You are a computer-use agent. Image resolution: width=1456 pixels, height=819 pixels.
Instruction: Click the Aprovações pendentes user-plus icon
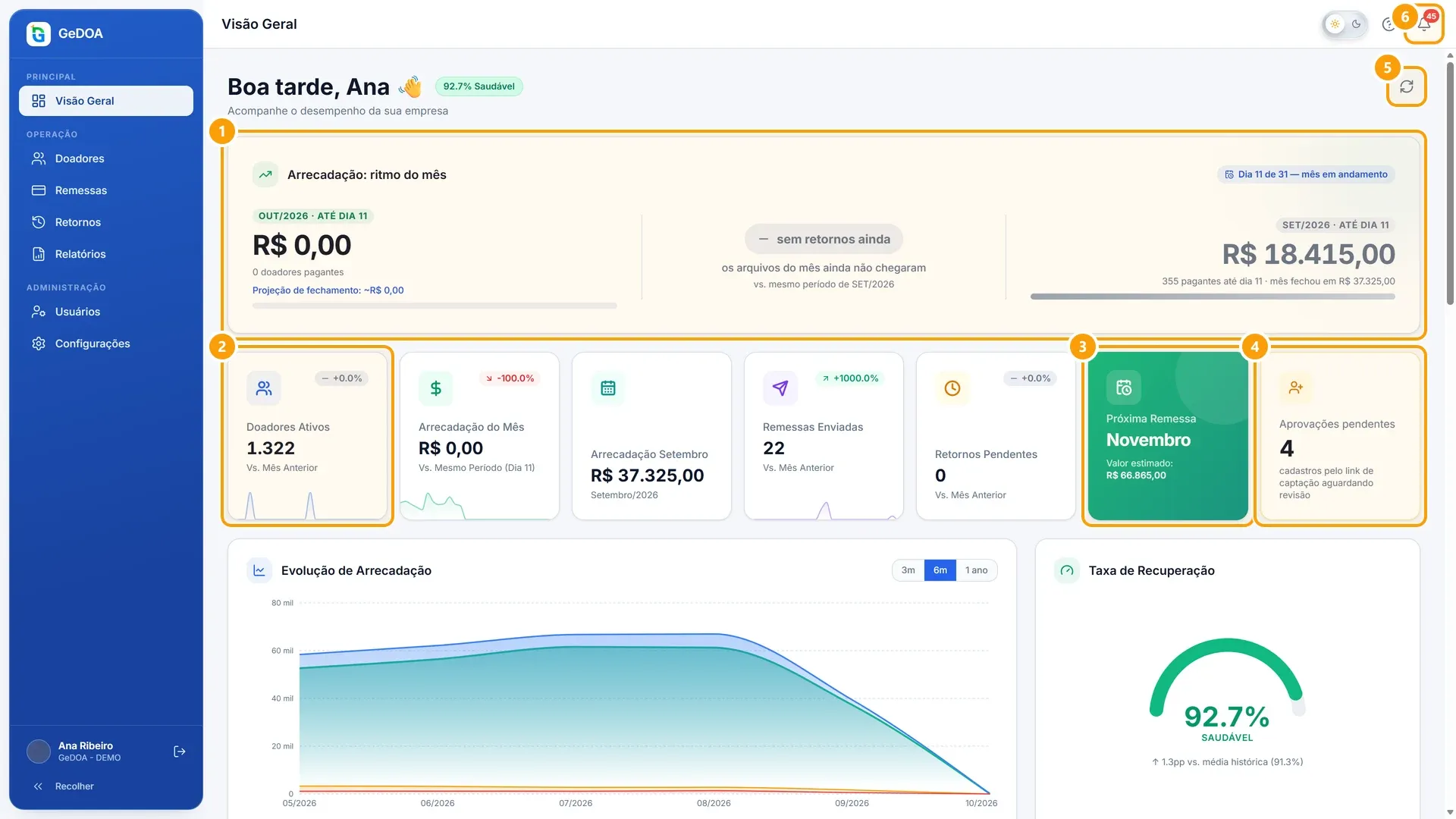click(1296, 388)
